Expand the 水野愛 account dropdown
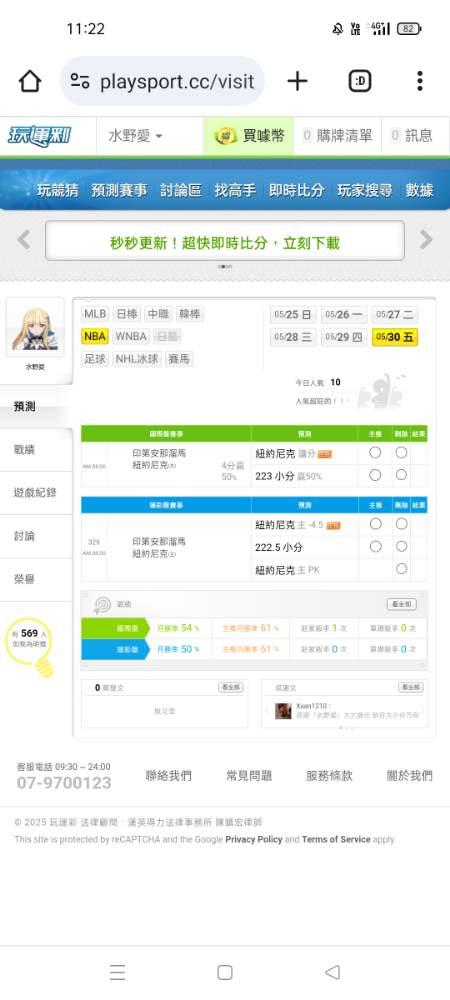Image resolution: width=450 pixels, height=1000 pixels. click(x=135, y=136)
